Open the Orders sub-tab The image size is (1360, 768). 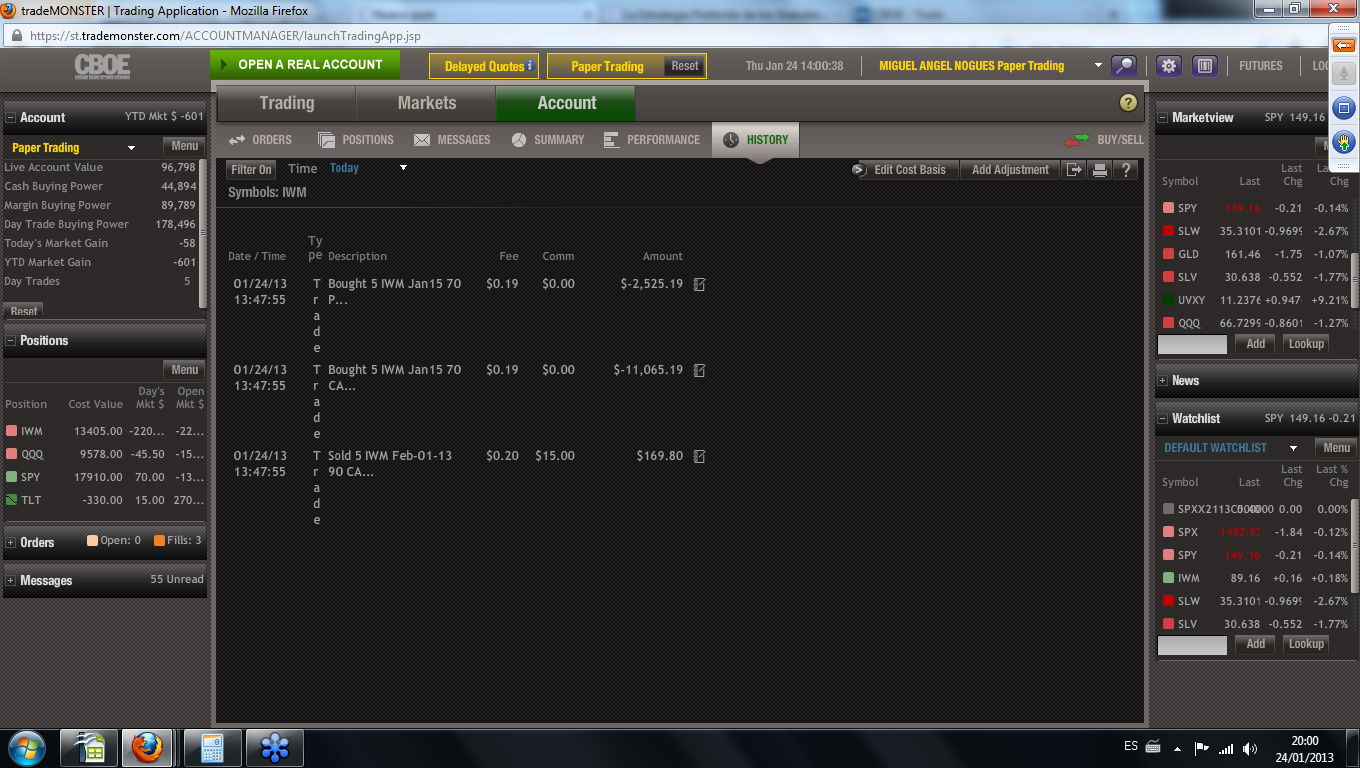click(261, 140)
